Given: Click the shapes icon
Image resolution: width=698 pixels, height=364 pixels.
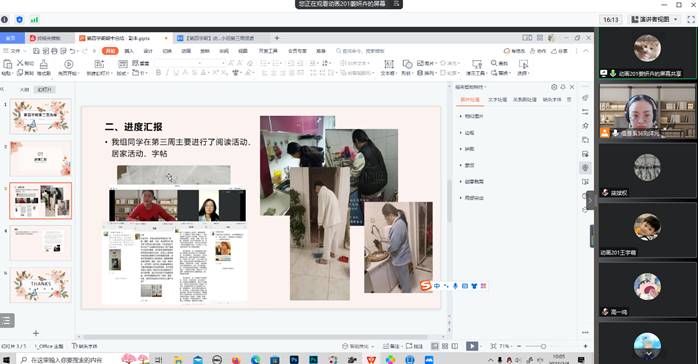Looking at the screenshot, I should 407,64.
